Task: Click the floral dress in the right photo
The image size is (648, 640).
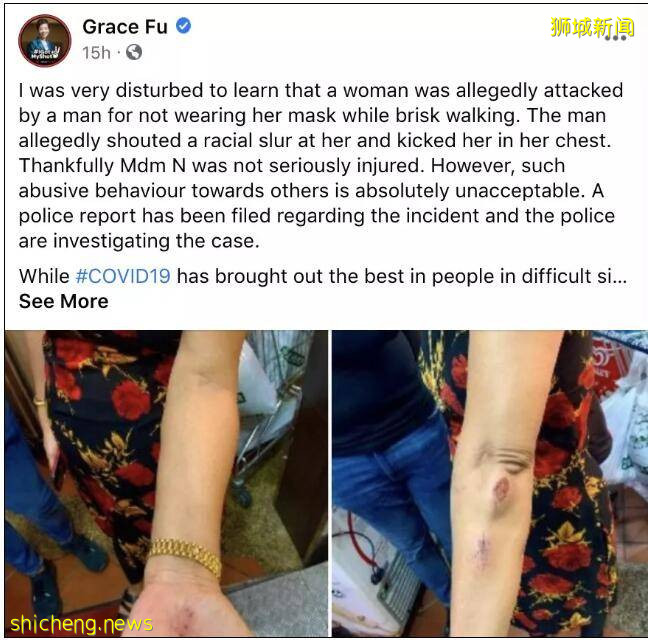Action: click(570, 516)
